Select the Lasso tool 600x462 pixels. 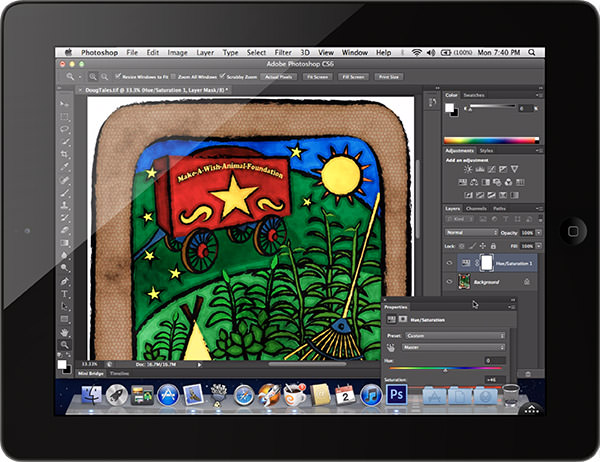coord(64,129)
